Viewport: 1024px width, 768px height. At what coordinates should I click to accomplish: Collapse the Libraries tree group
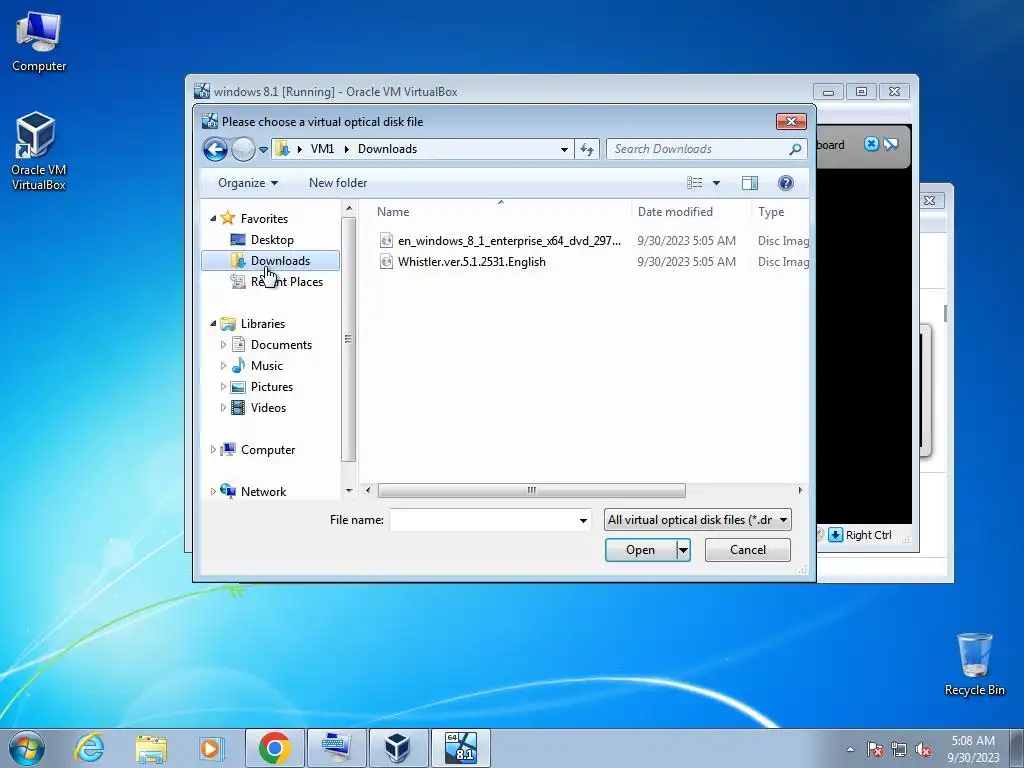(214, 324)
